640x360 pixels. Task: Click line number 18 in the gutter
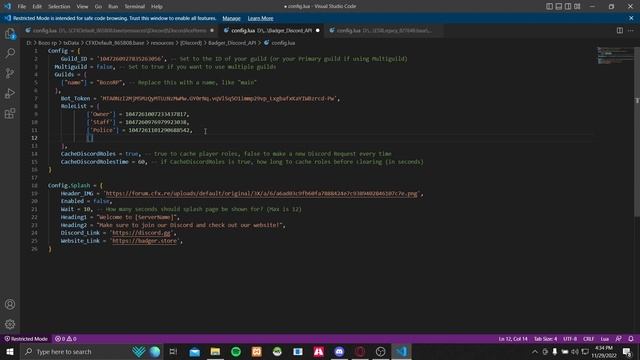point(35,185)
